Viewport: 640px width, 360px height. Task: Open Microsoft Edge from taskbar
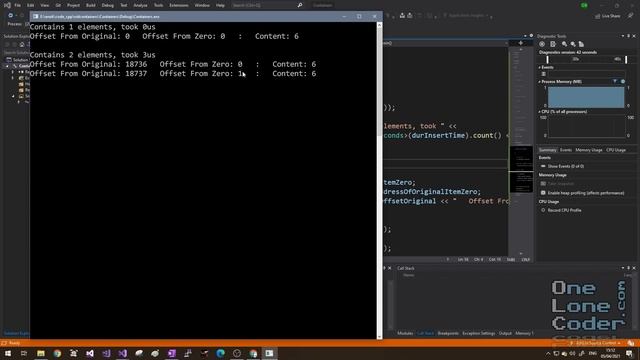click(x=220, y=353)
